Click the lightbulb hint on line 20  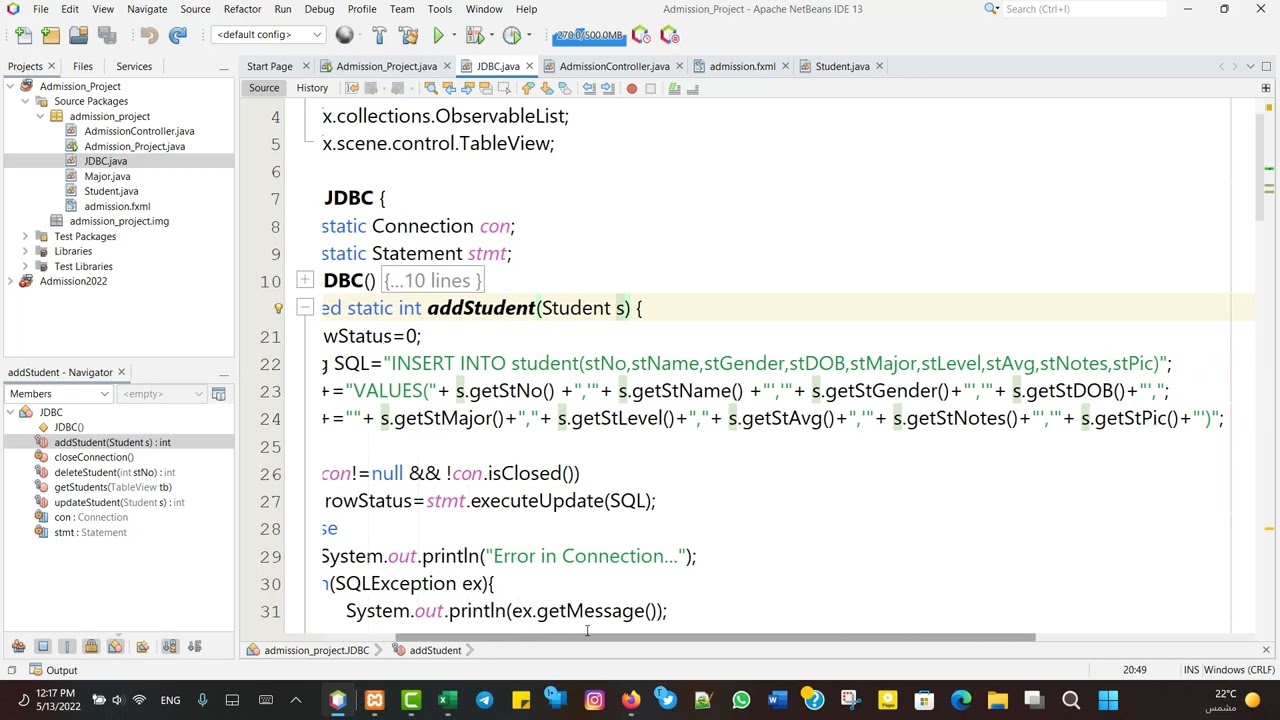(x=278, y=308)
